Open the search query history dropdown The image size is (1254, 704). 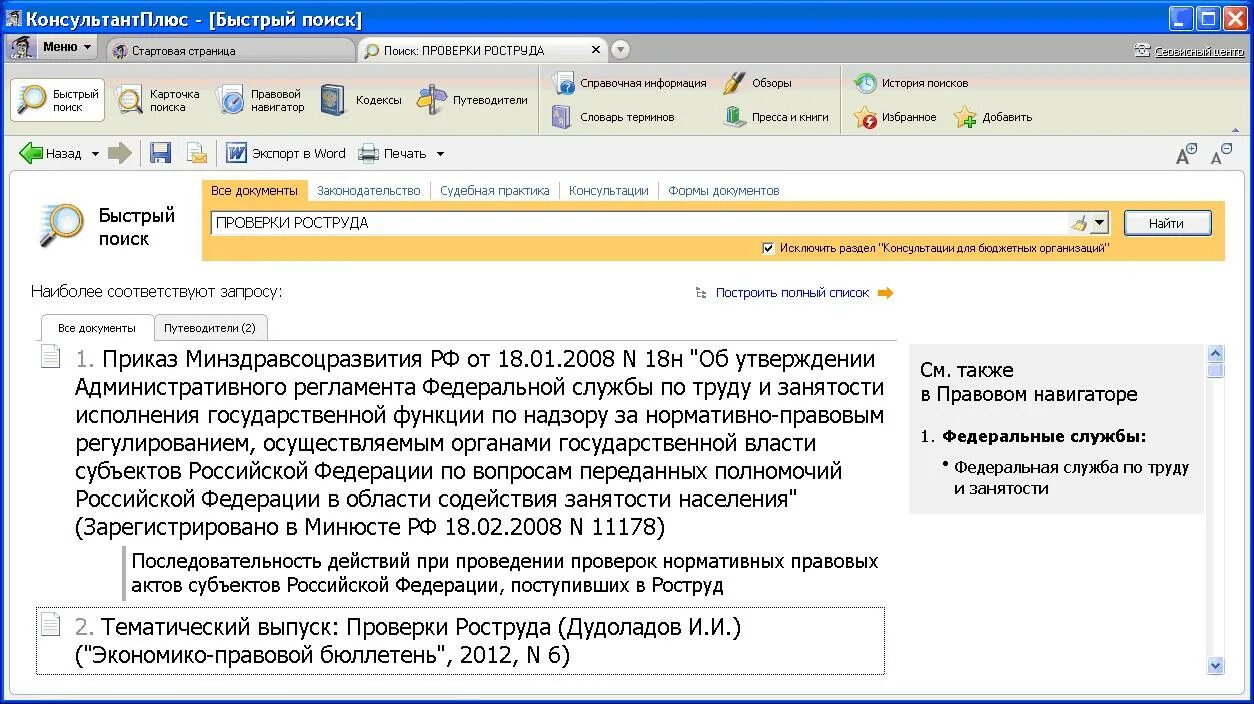click(1099, 223)
